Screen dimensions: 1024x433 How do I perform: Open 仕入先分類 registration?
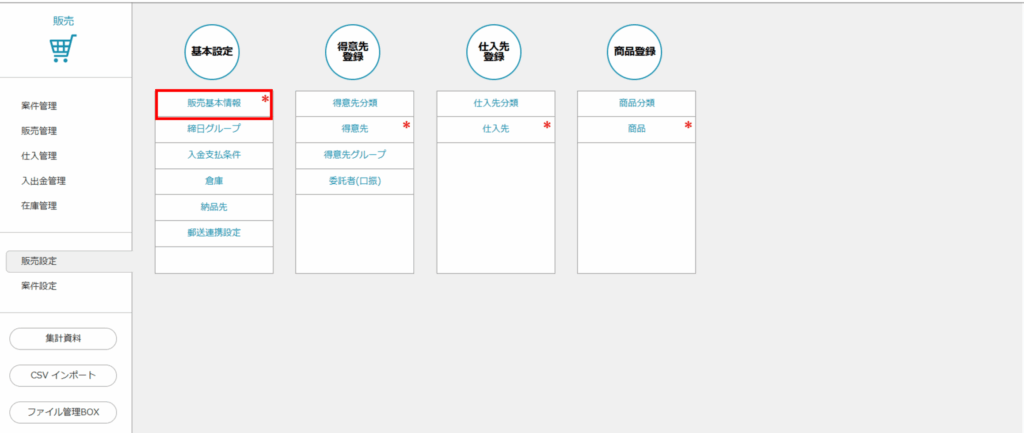tap(495, 103)
